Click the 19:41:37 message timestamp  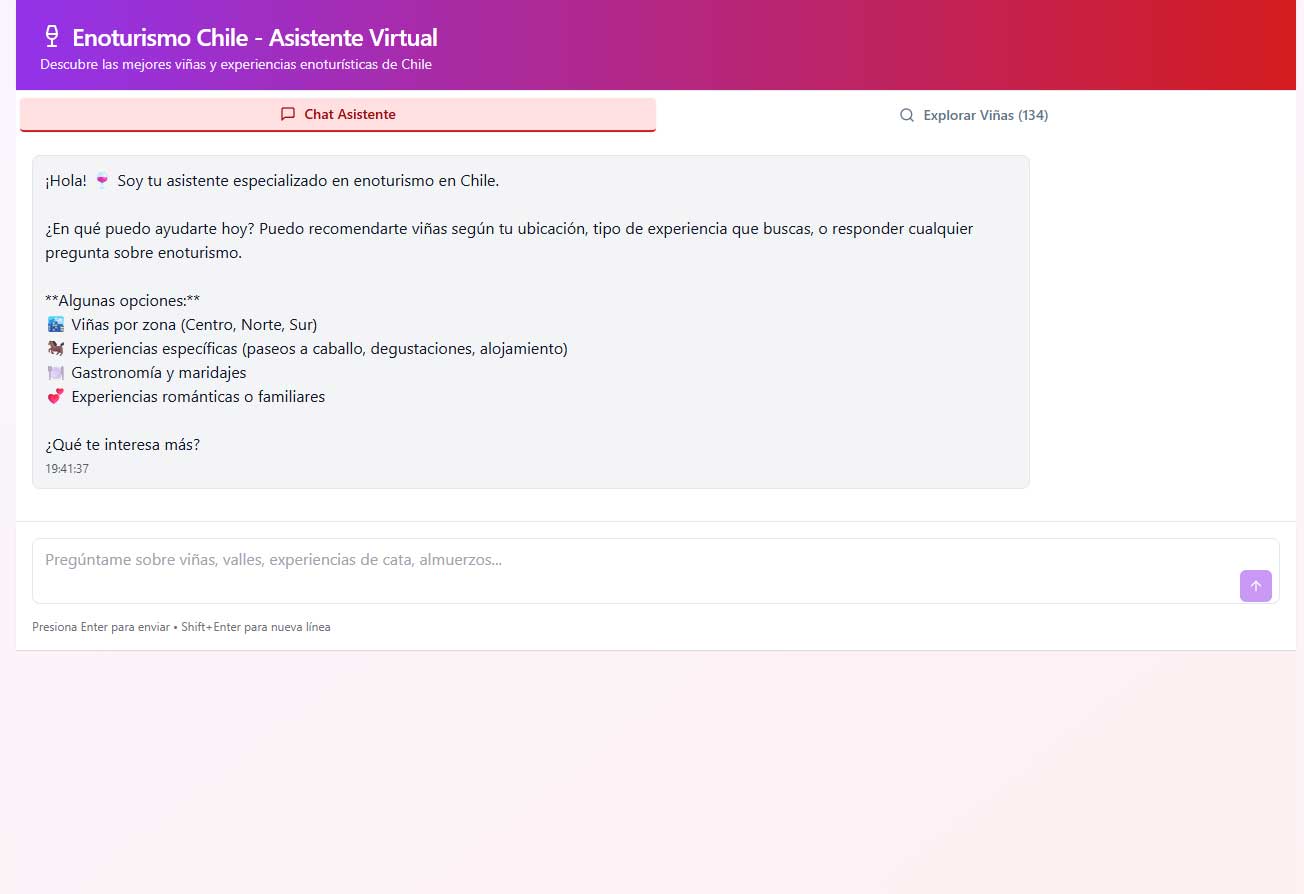(x=67, y=468)
